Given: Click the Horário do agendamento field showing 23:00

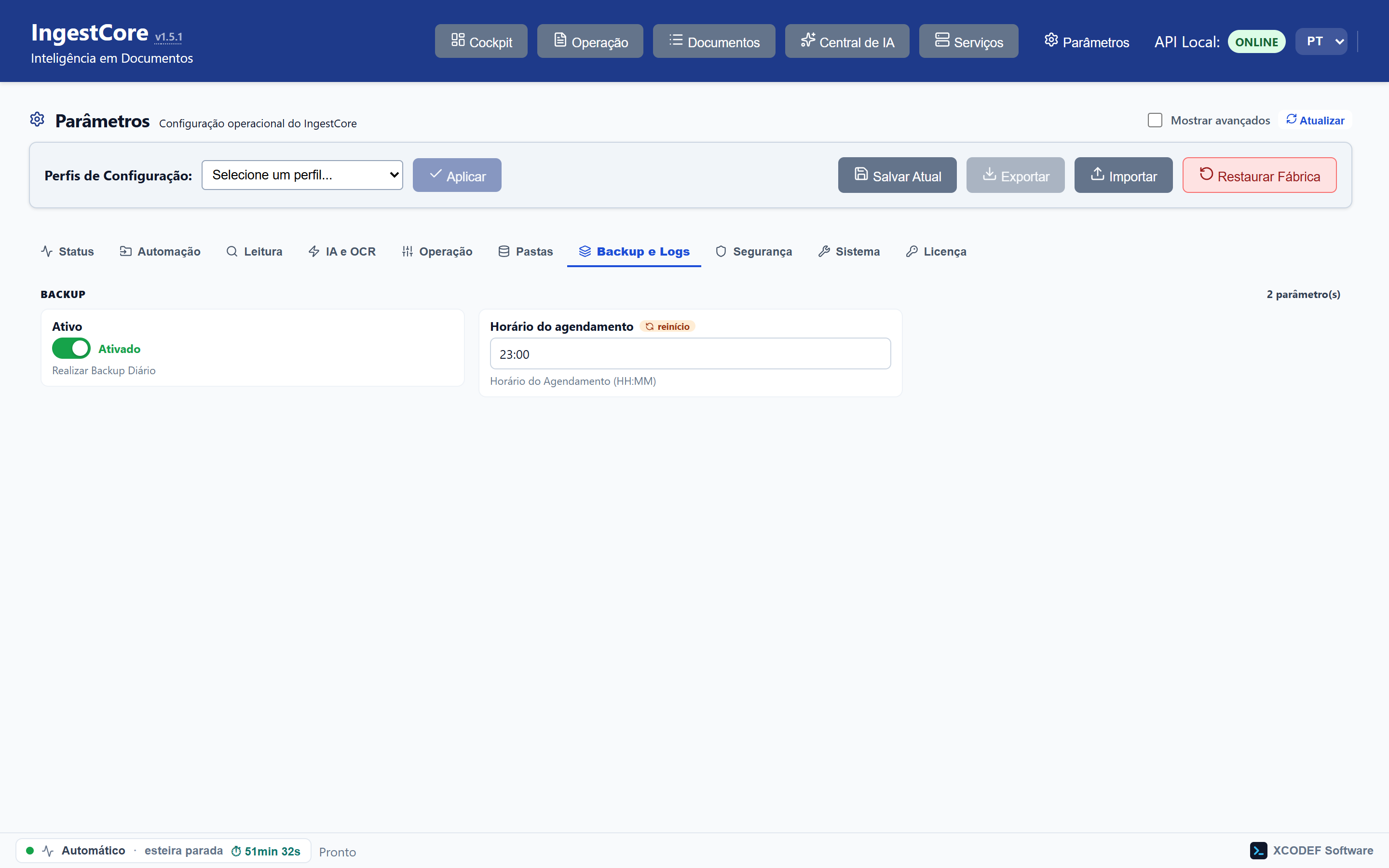Looking at the screenshot, I should pyautogui.click(x=690, y=353).
